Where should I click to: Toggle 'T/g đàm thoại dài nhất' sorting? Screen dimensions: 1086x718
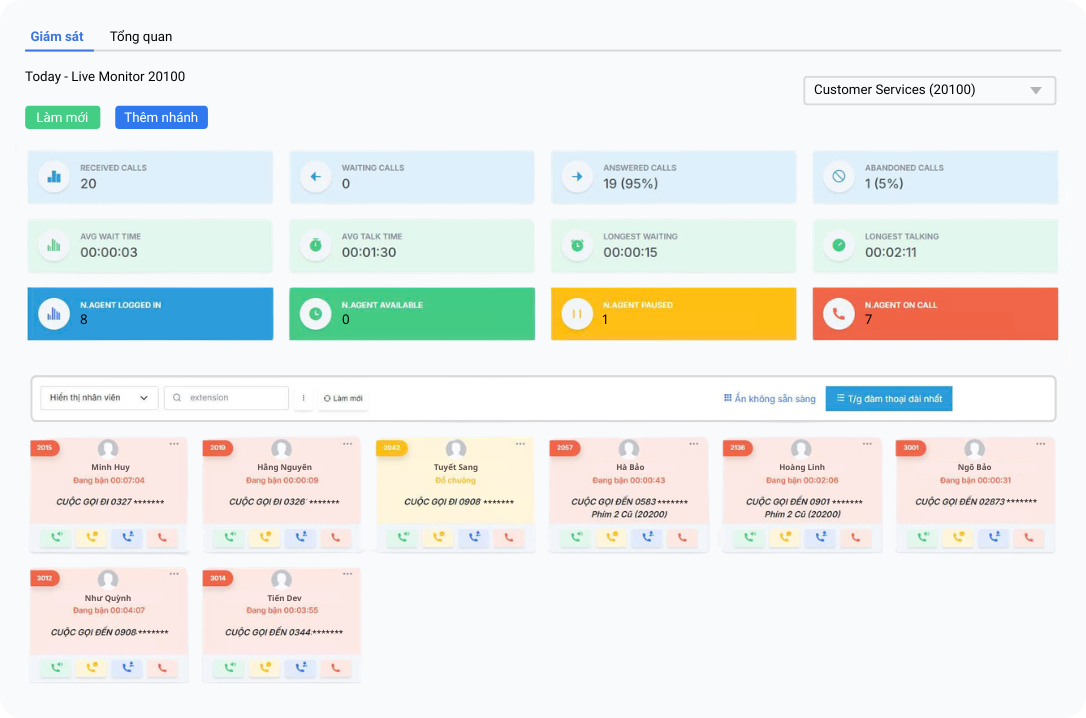(x=889, y=398)
